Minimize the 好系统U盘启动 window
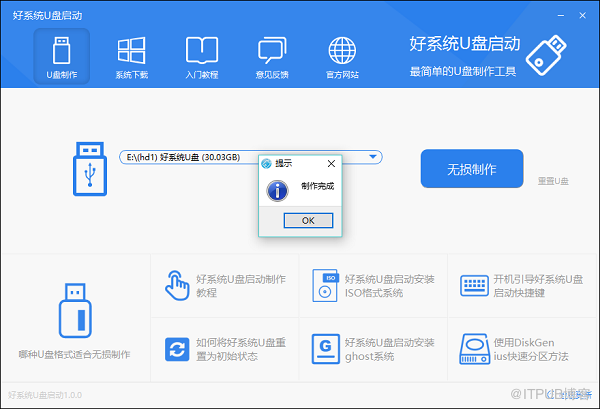 coord(561,16)
